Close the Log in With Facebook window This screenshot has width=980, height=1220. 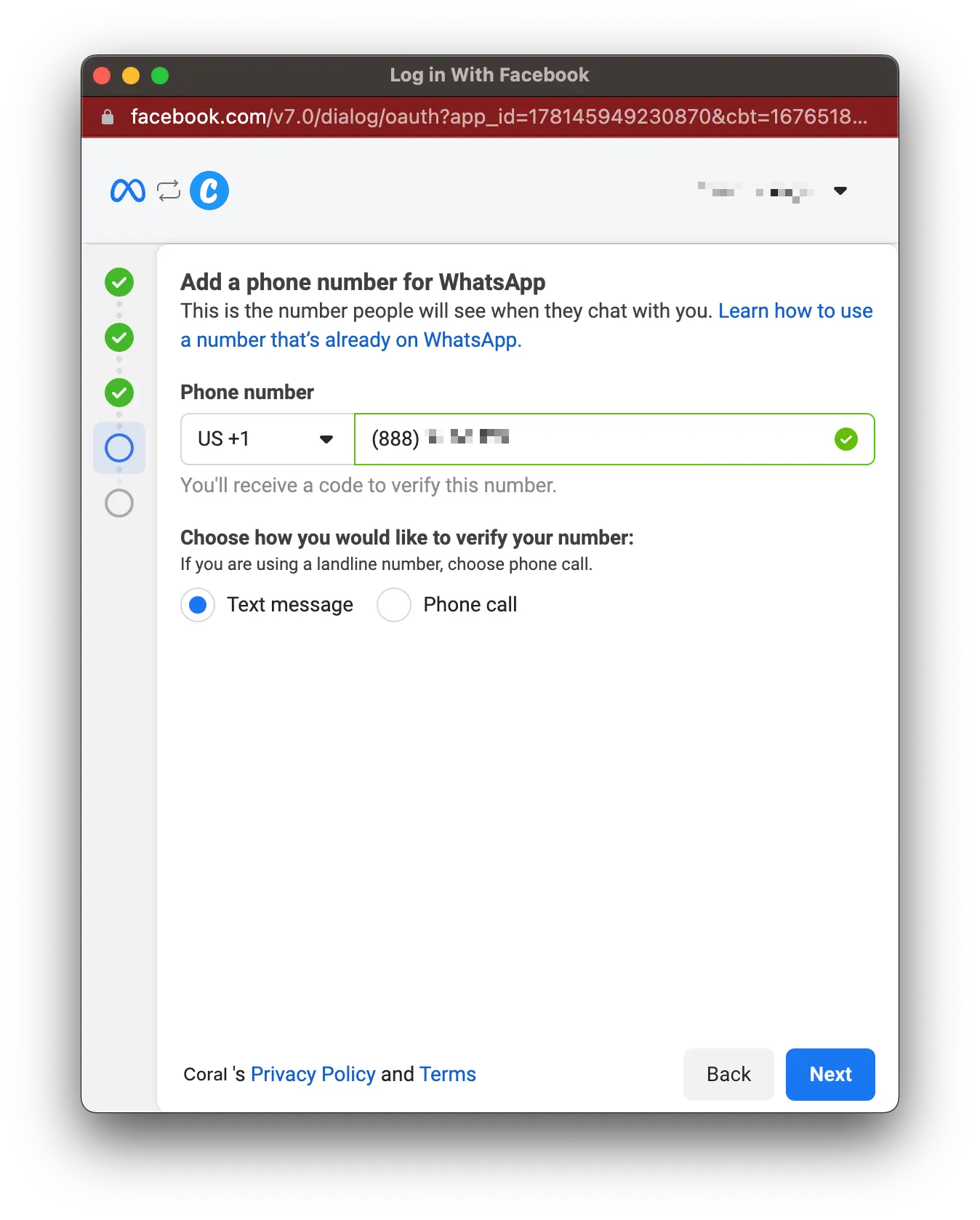[102, 76]
